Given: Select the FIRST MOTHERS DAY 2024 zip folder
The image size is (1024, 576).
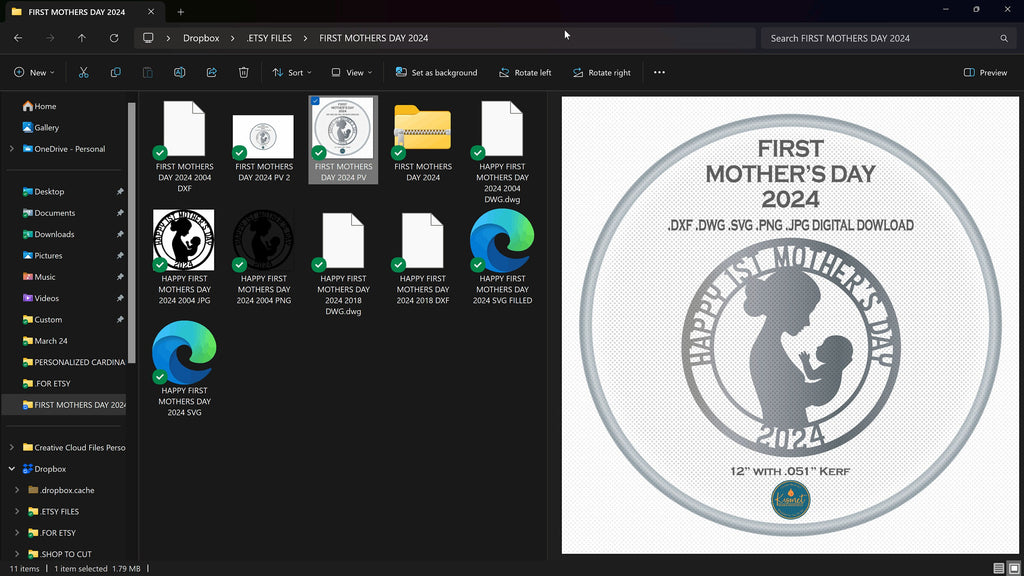Looking at the screenshot, I should [423, 141].
